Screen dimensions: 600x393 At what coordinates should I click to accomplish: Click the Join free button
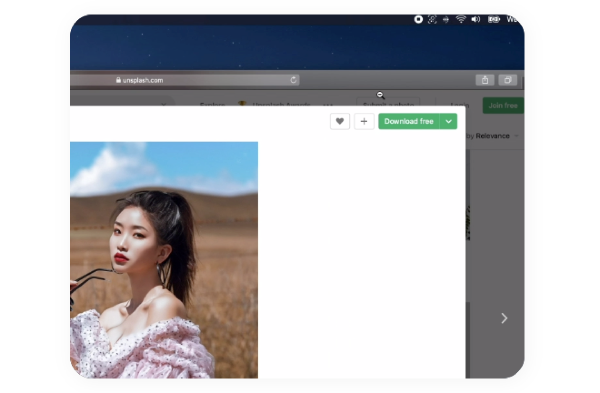pos(503,105)
